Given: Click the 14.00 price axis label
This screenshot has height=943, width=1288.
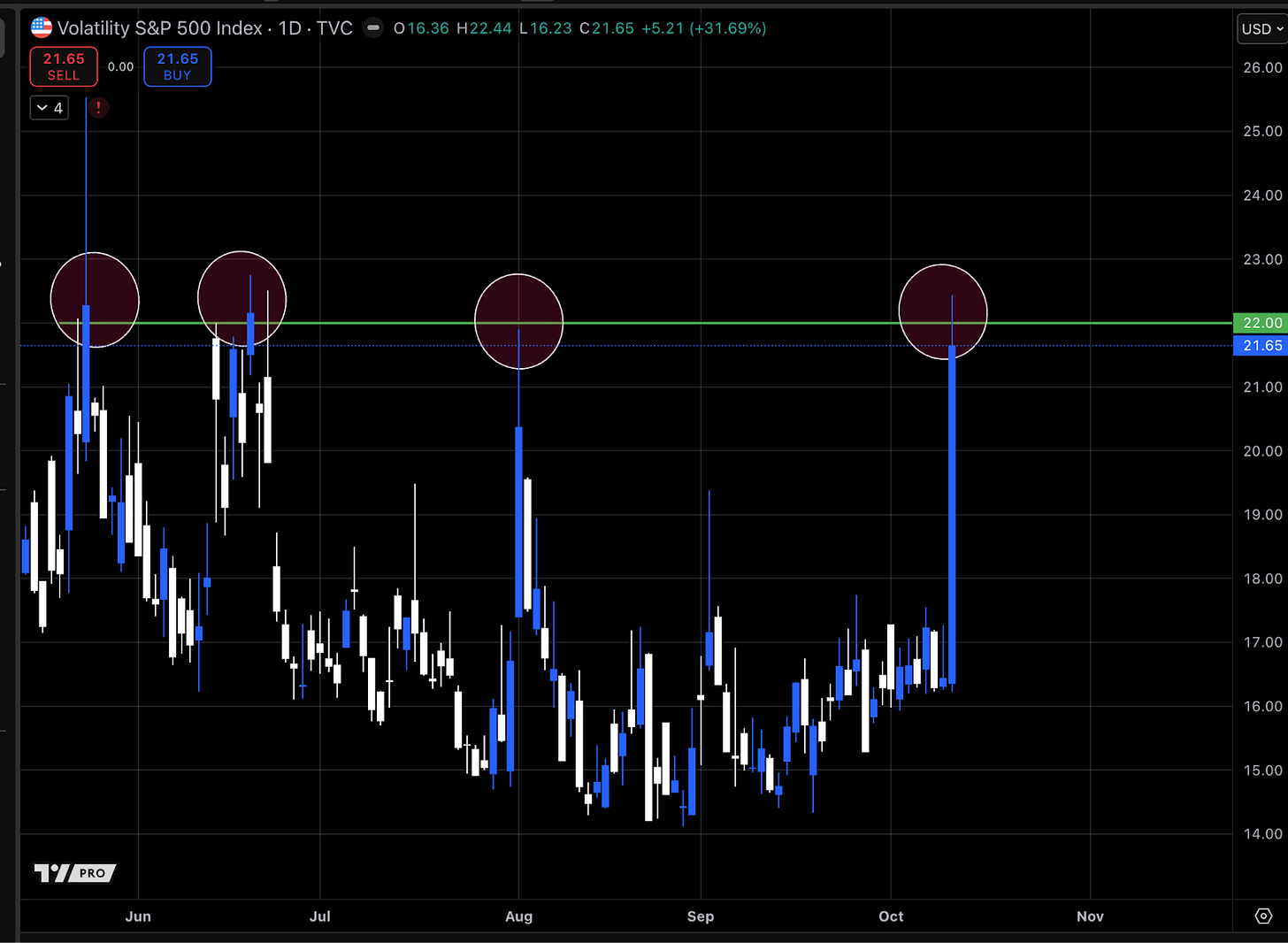Looking at the screenshot, I should point(1262,834).
